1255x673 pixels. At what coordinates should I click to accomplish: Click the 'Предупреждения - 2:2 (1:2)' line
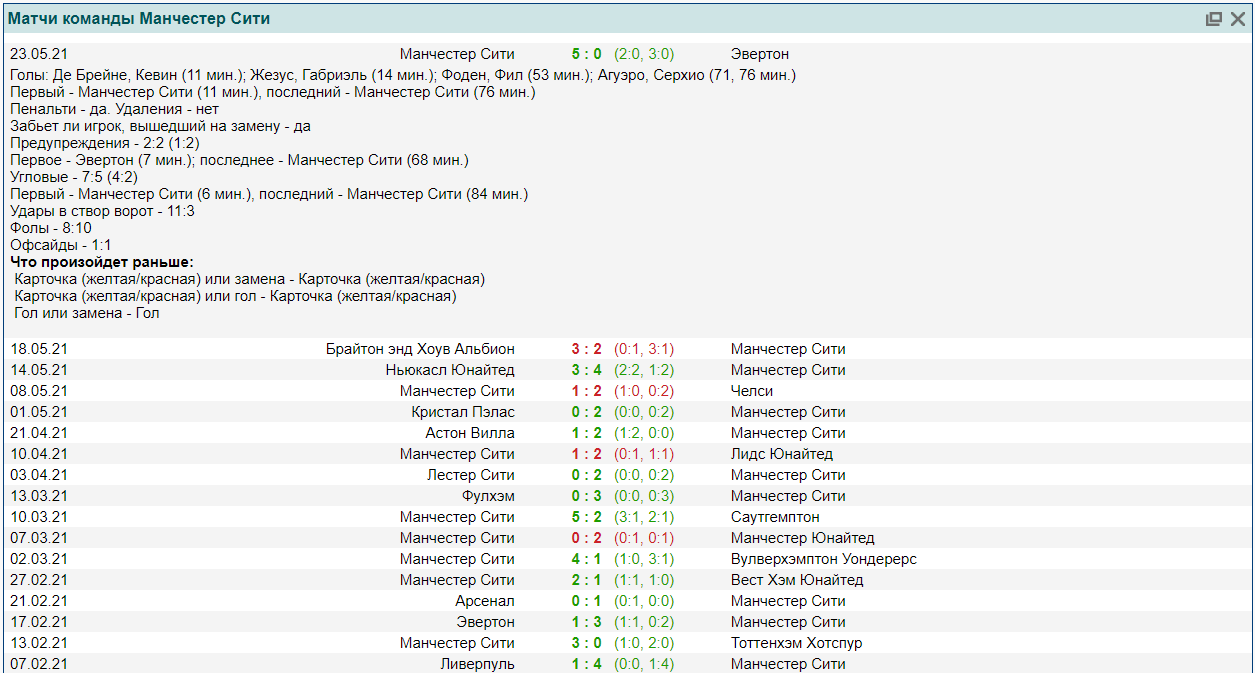pyautogui.click(x=105, y=143)
